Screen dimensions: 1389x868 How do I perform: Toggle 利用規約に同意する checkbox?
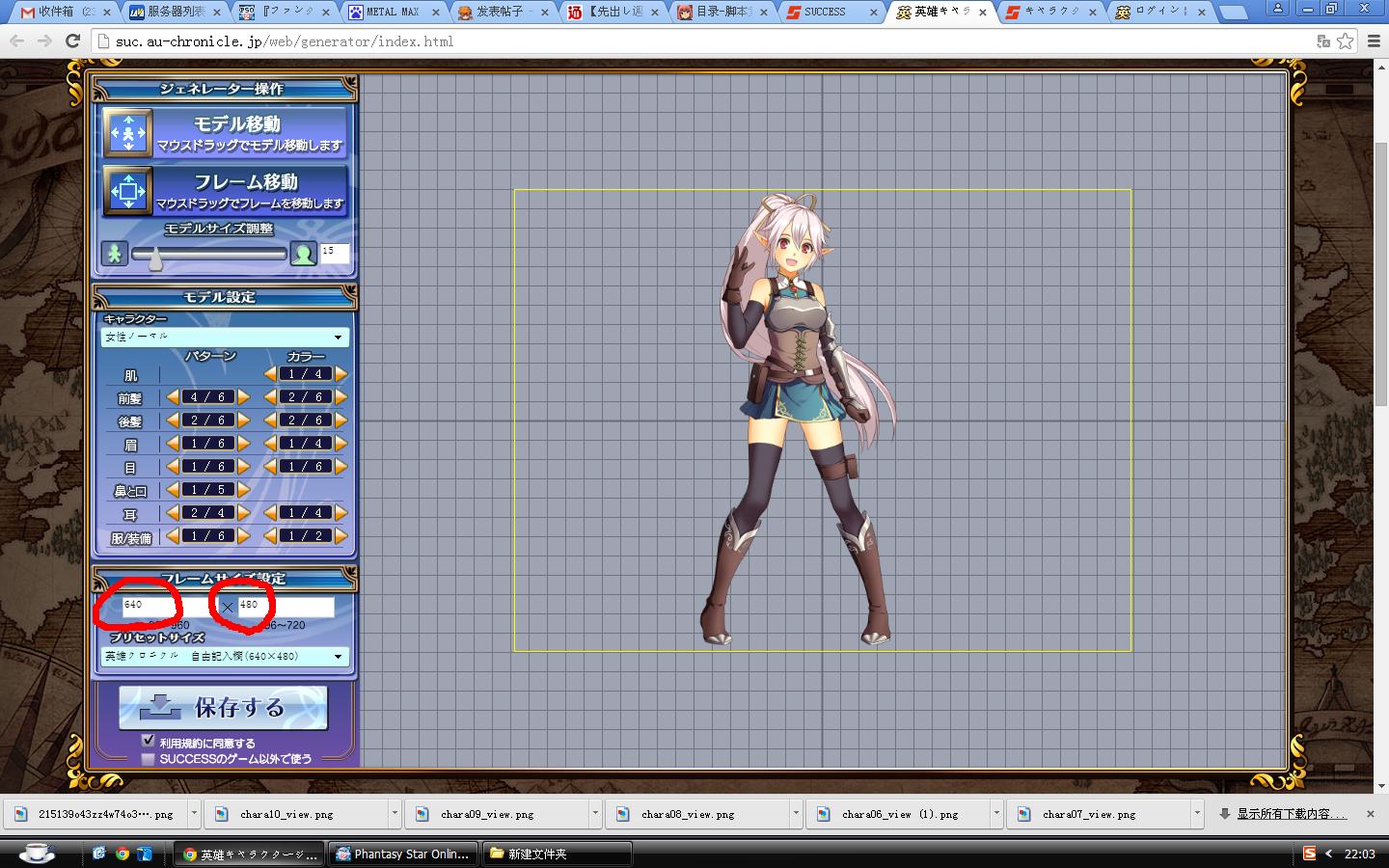(x=148, y=742)
